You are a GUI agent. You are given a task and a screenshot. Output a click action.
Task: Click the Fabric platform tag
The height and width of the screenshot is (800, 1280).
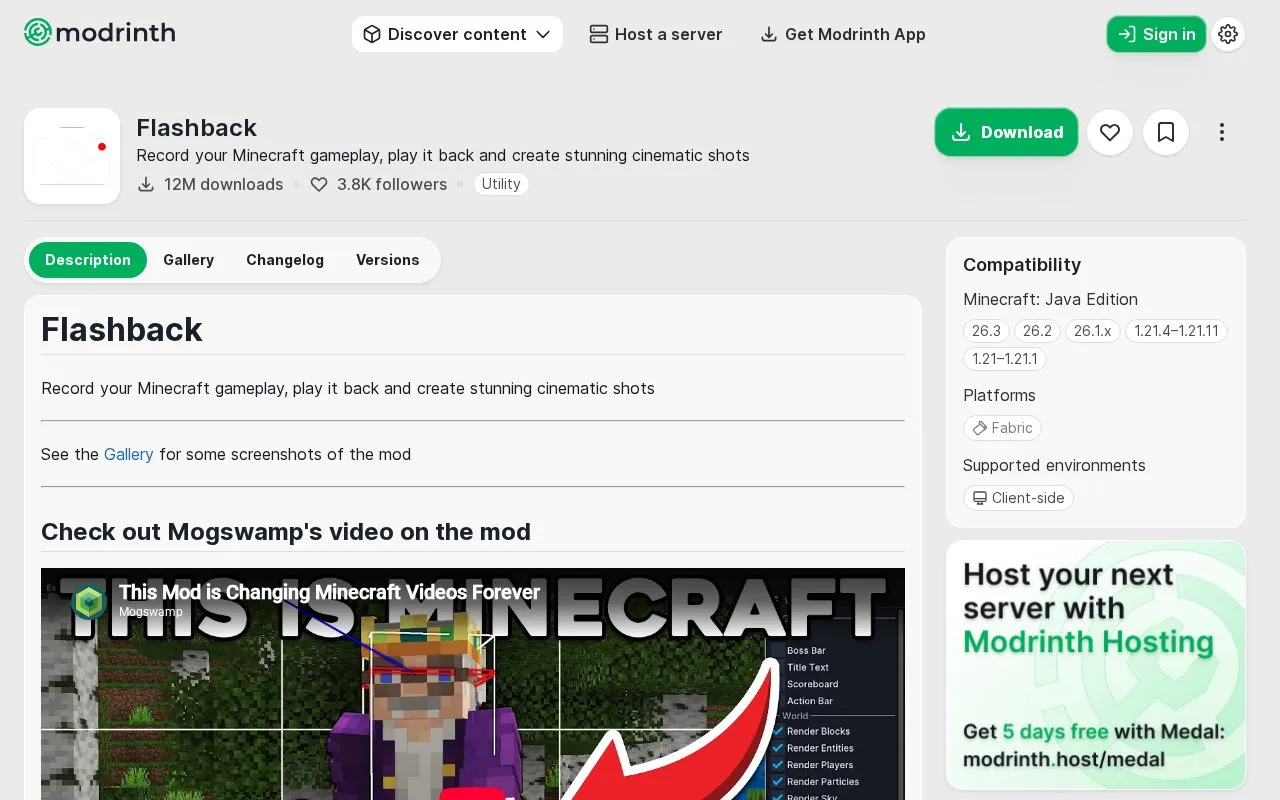pos(1002,428)
